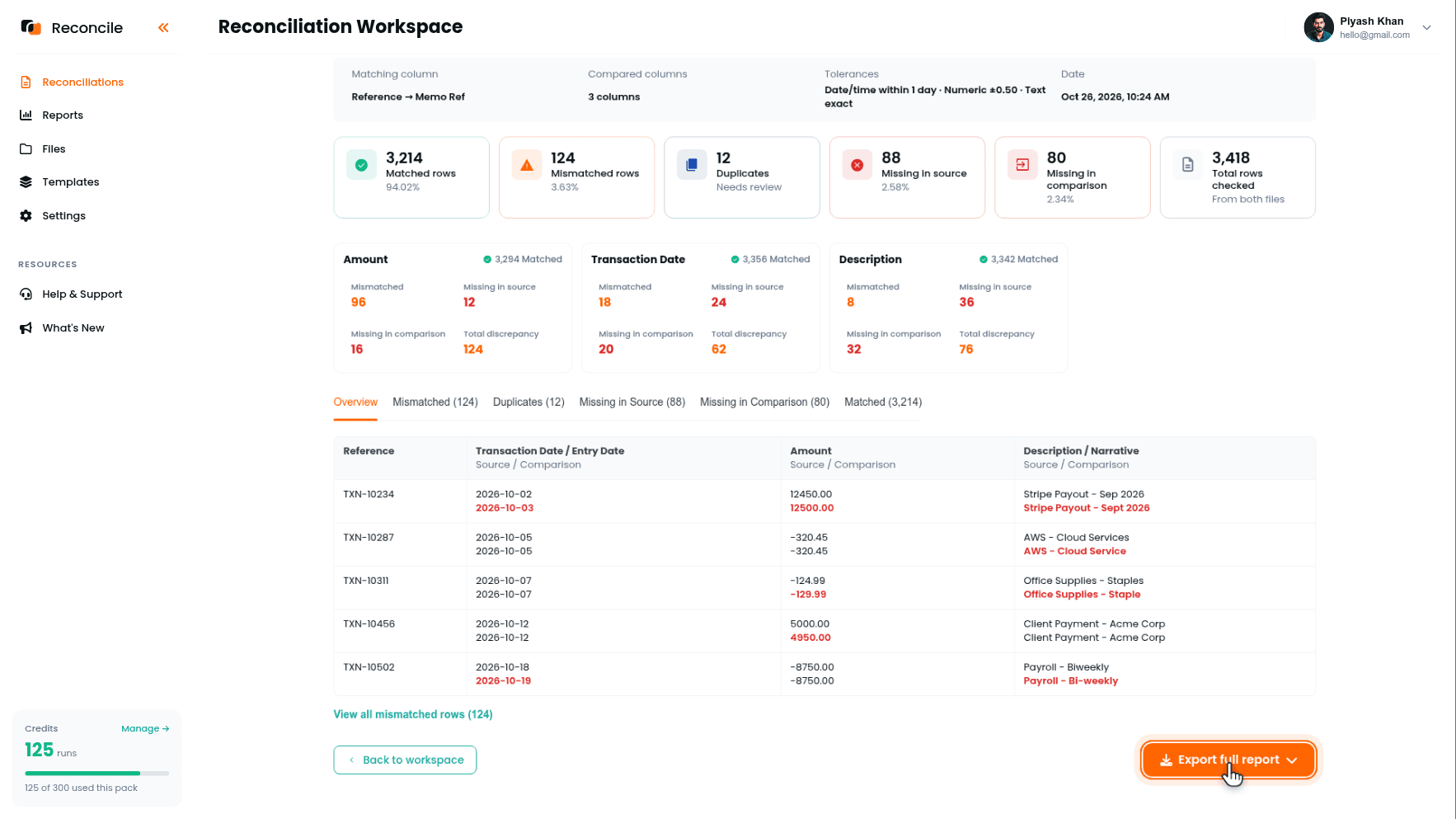Collapse sidebar with double chevron icon
This screenshot has height=819, width=1456.
[x=163, y=28]
